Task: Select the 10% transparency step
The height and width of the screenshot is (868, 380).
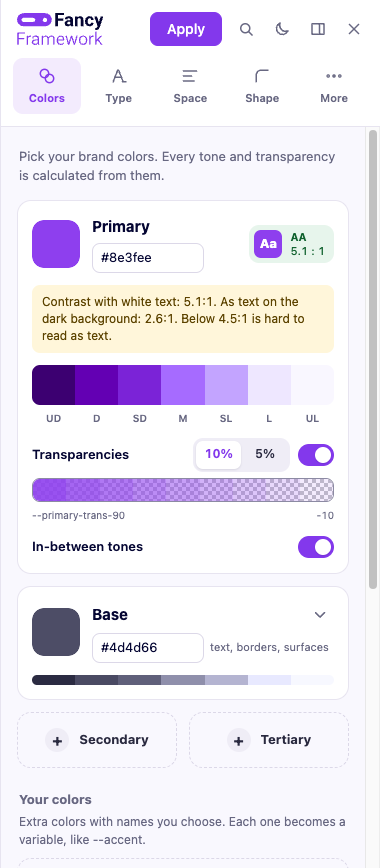Action: pos(218,454)
